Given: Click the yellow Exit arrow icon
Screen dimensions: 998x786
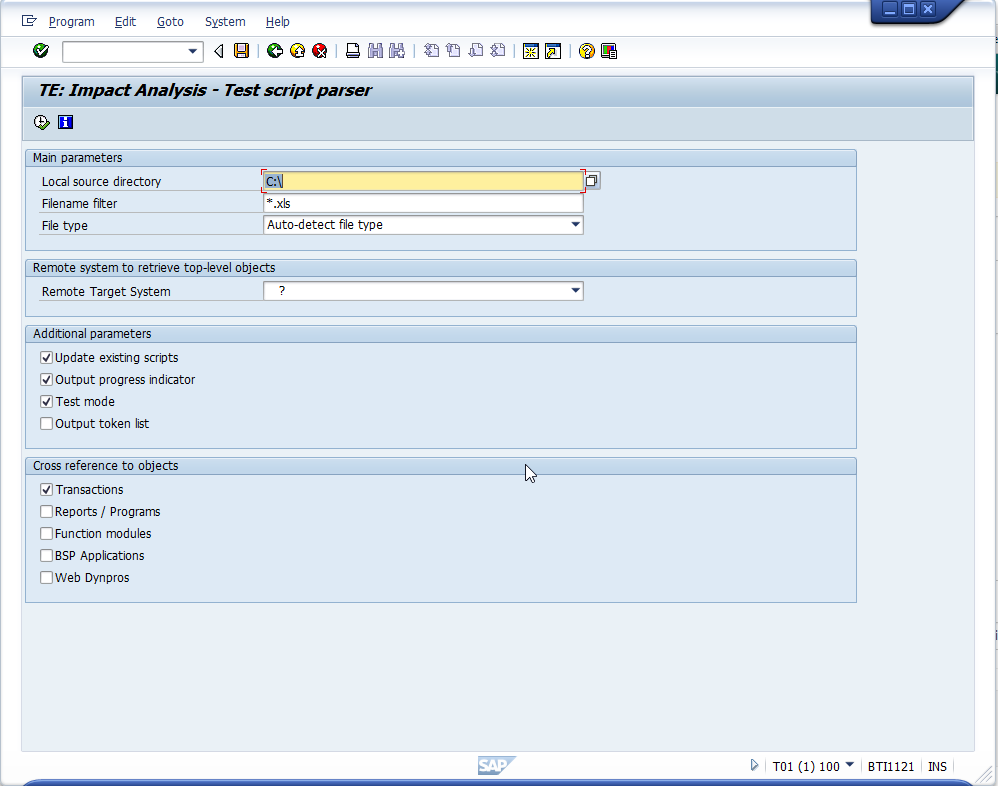Looking at the screenshot, I should pos(297,51).
